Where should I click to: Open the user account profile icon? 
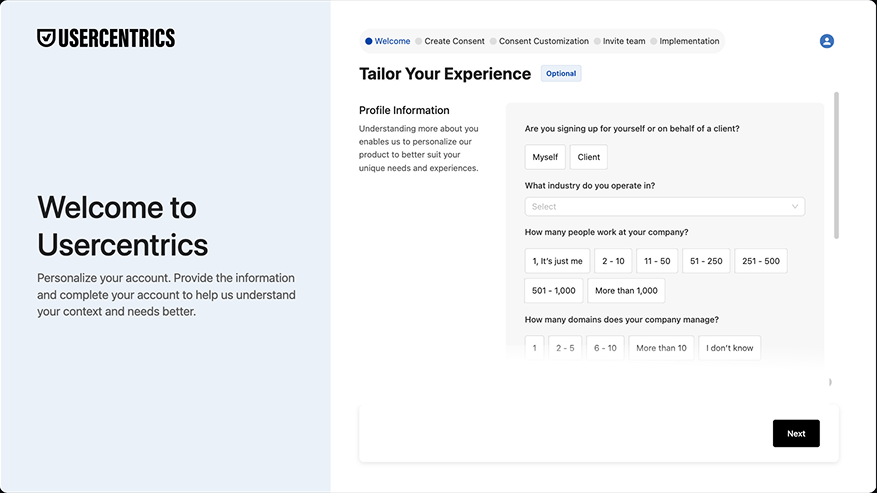coord(827,41)
